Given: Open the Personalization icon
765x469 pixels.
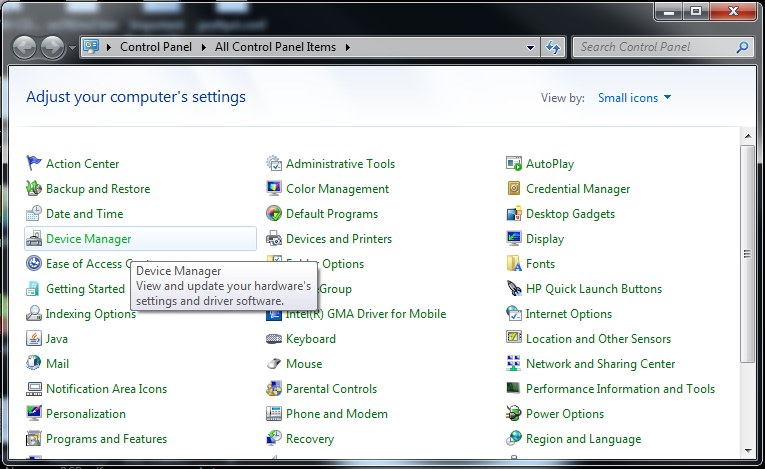Looking at the screenshot, I should click(34, 413).
